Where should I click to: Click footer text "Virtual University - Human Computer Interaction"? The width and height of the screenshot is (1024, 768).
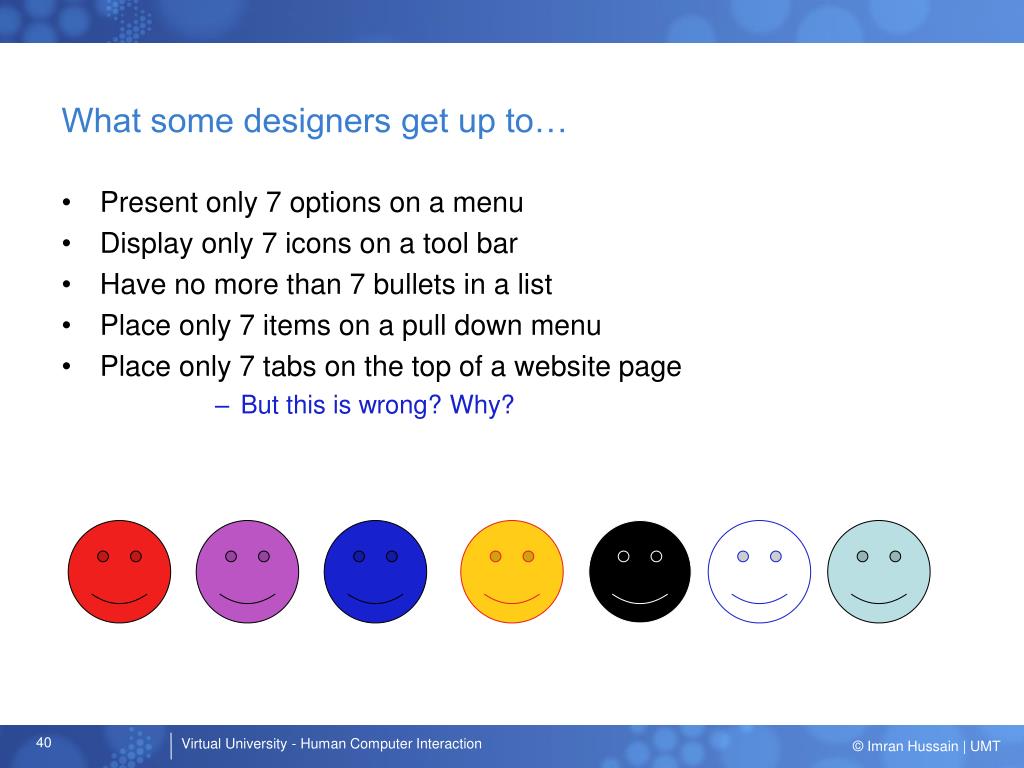click(332, 744)
